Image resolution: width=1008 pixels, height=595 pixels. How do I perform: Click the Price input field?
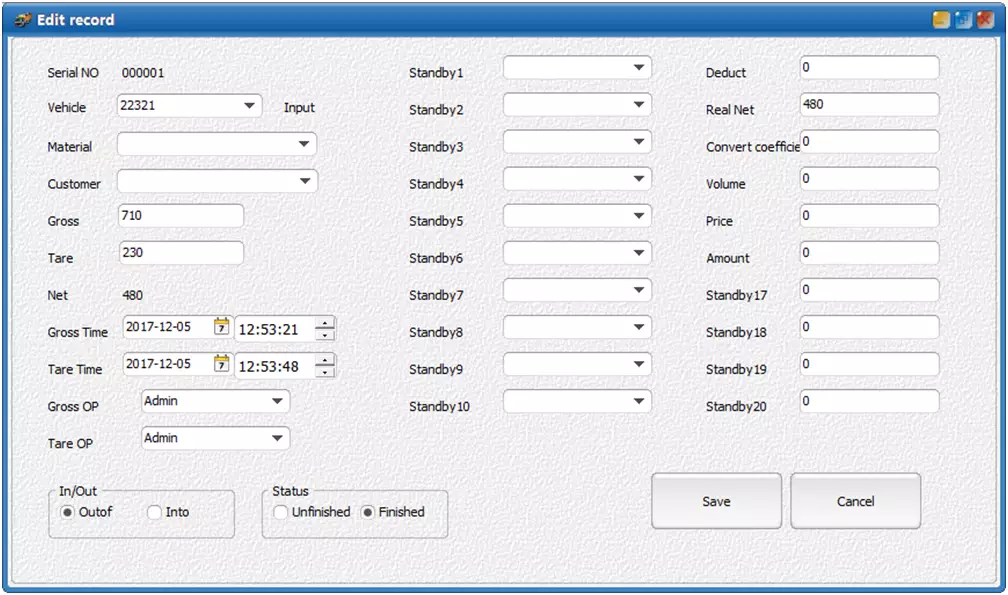click(869, 216)
